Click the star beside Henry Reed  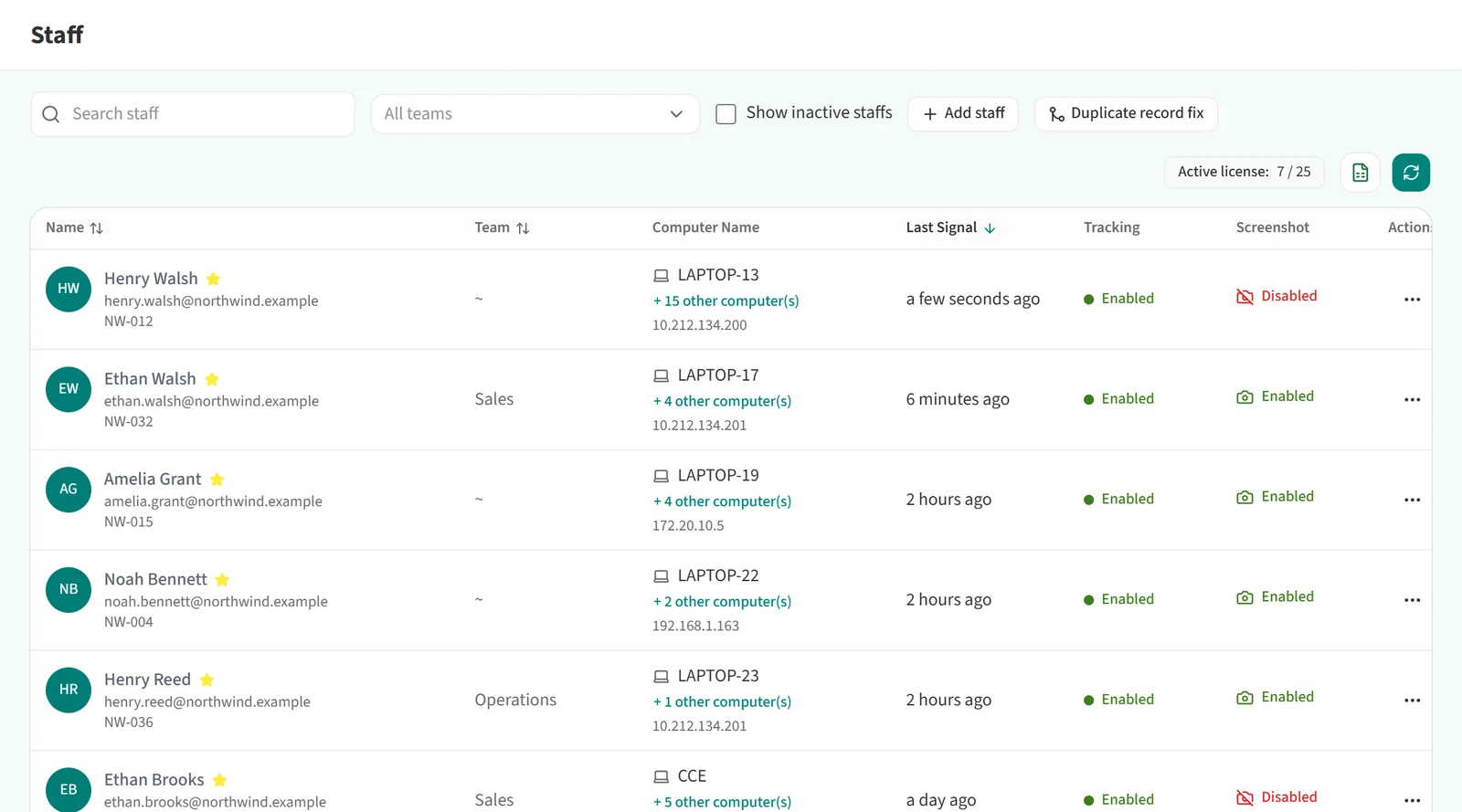207,680
